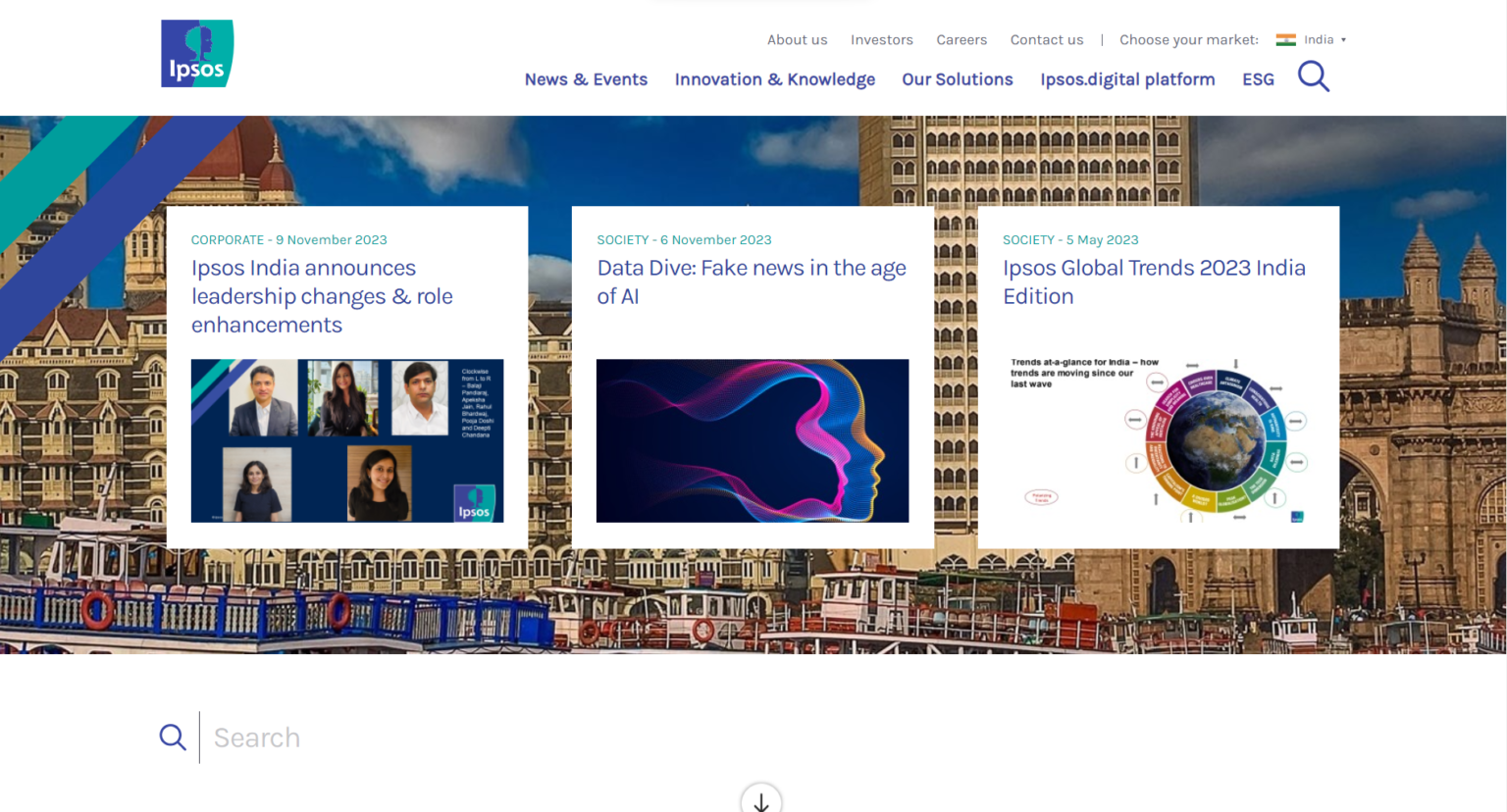The height and width of the screenshot is (812, 1507).
Task: Click the magnifier icon beside Search field
Action: (173, 737)
